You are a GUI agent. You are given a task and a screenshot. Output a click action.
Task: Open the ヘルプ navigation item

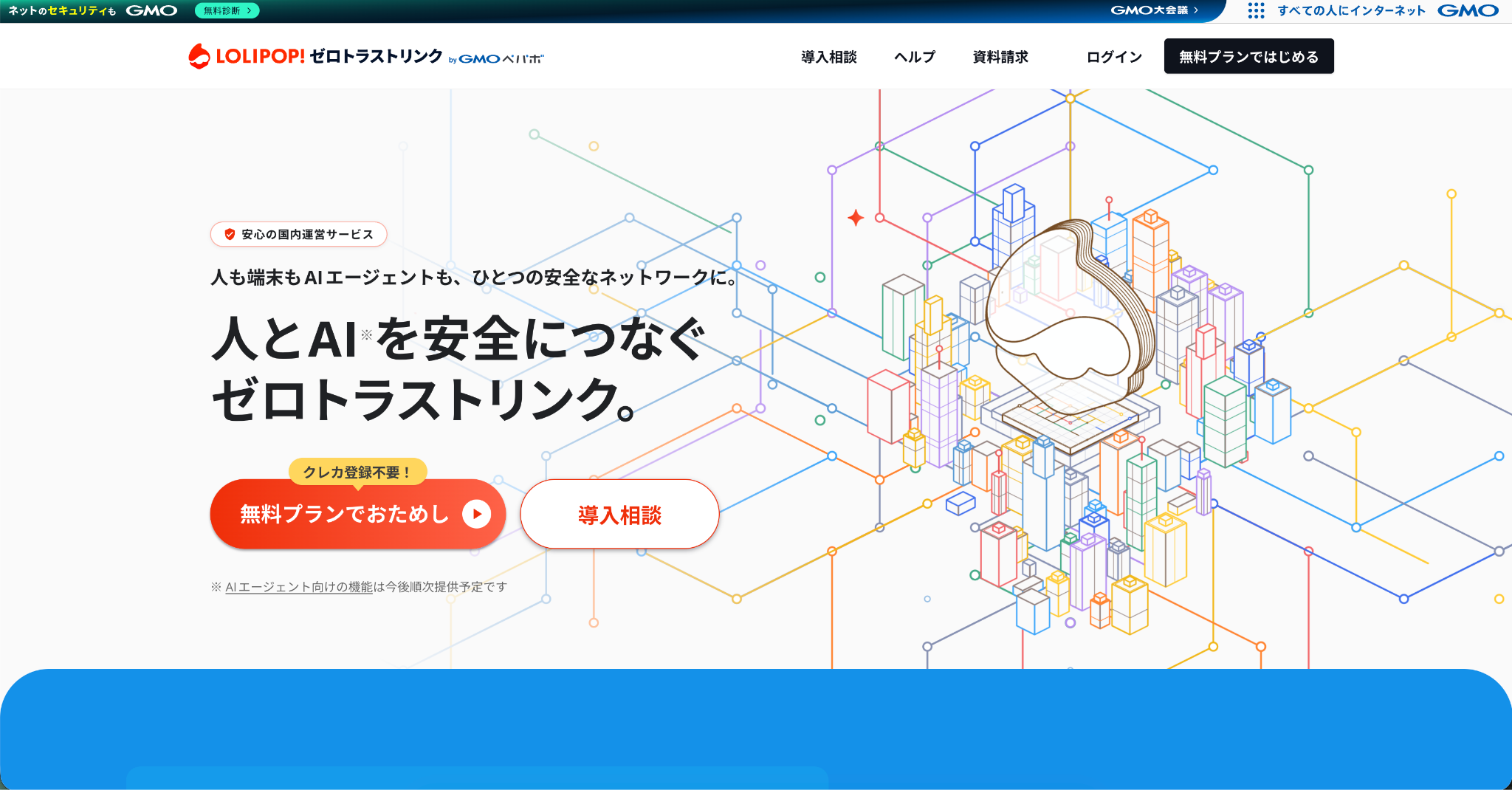tap(915, 57)
